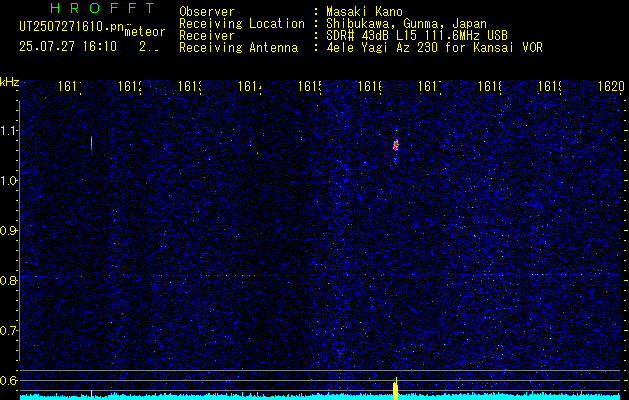Click the kHz axis unit label

(x=9, y=83)
